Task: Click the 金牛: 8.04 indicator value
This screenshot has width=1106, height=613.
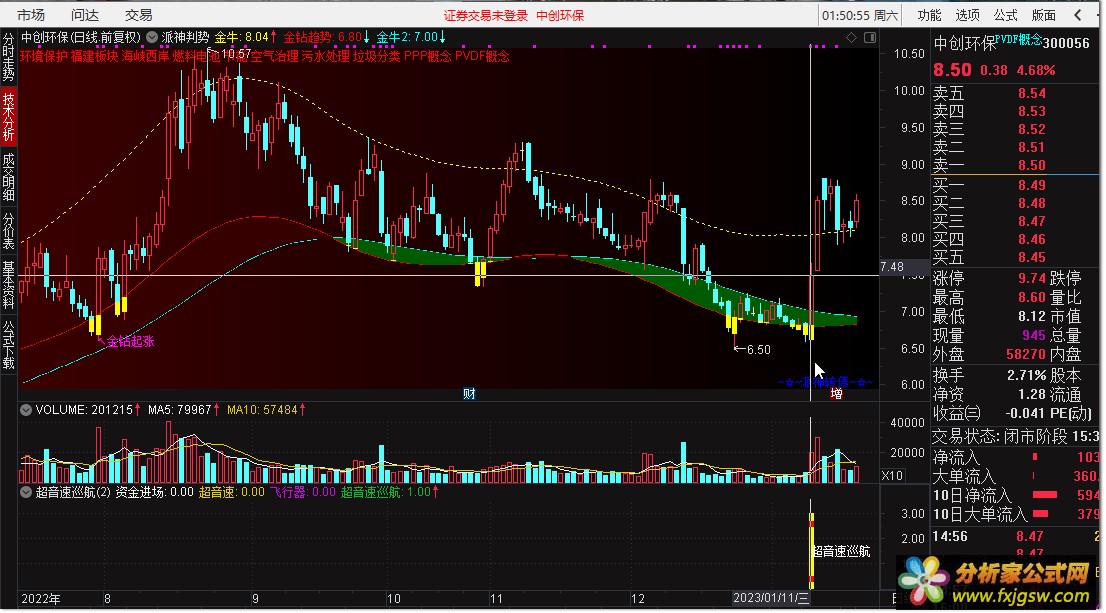Action: pyautogui.click(x=245, y=37)
